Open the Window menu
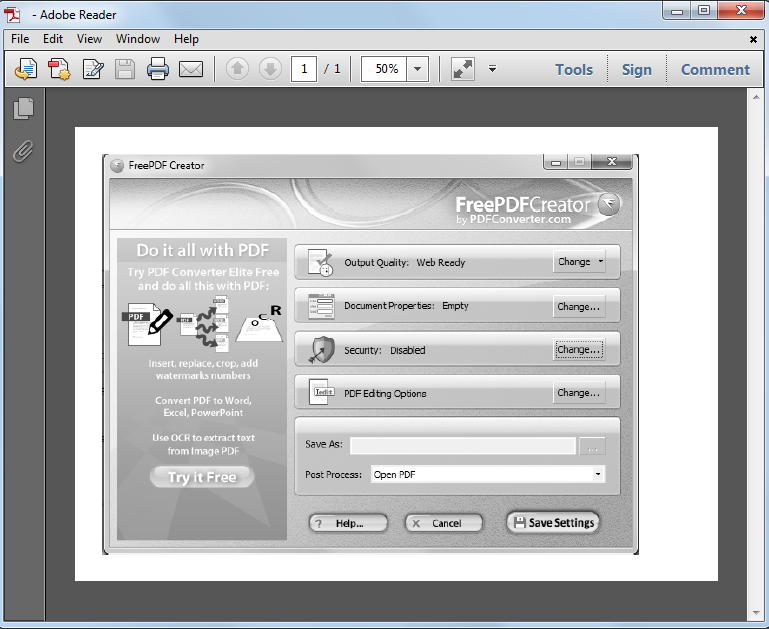Image resolution: width=769 pixels, height=629 pixels. pyautogui.click(x=138, y=39)
